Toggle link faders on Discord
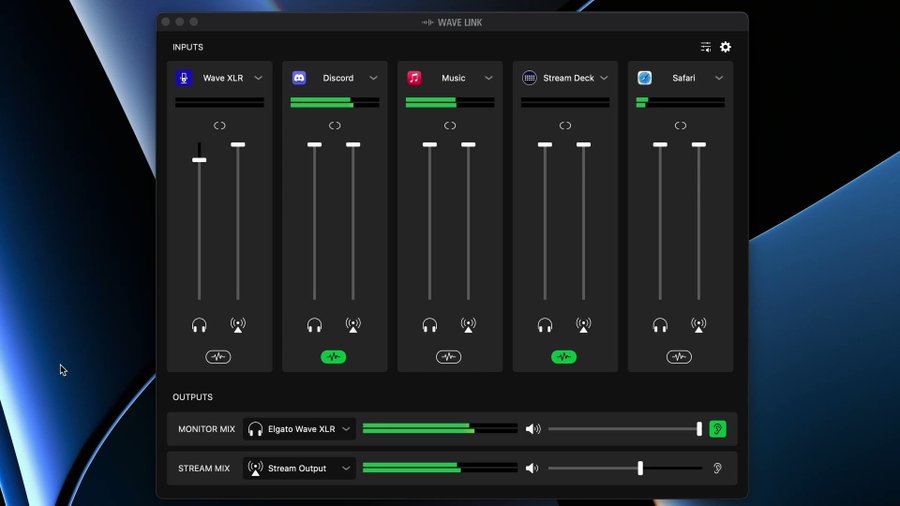 pos(335,126)
